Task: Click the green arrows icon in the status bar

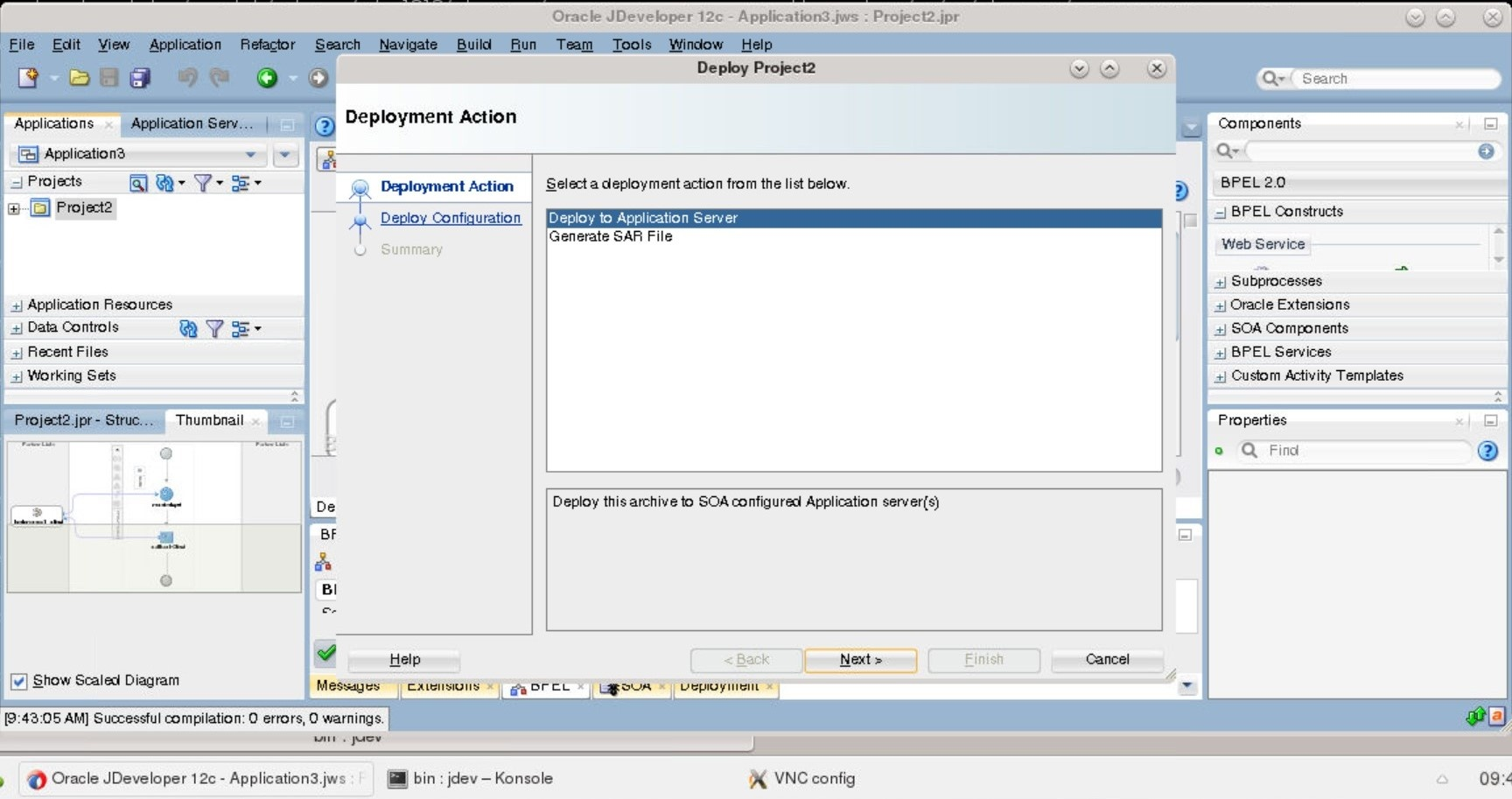Action: 1475,717
